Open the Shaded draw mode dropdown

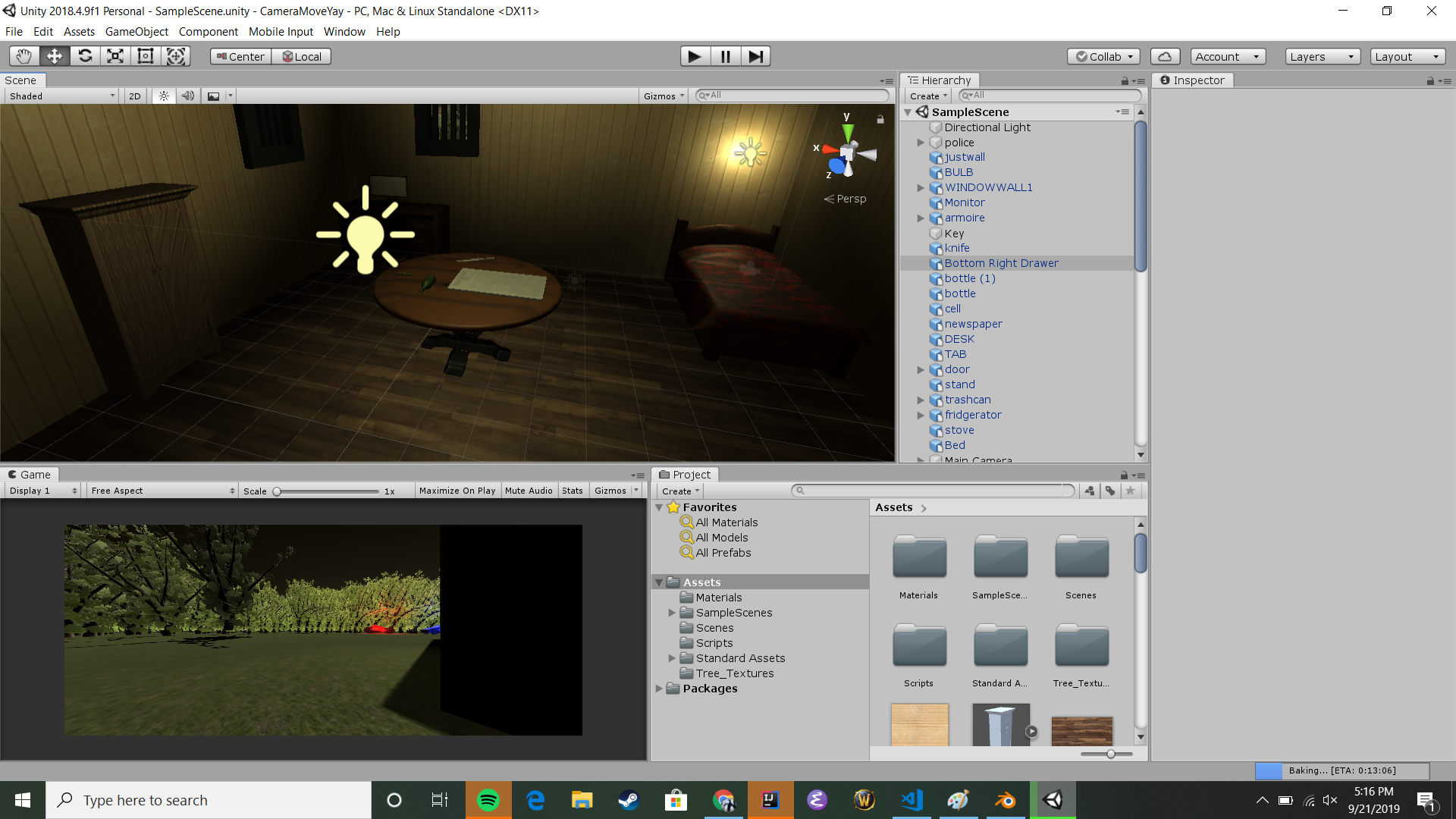point(62,96)
